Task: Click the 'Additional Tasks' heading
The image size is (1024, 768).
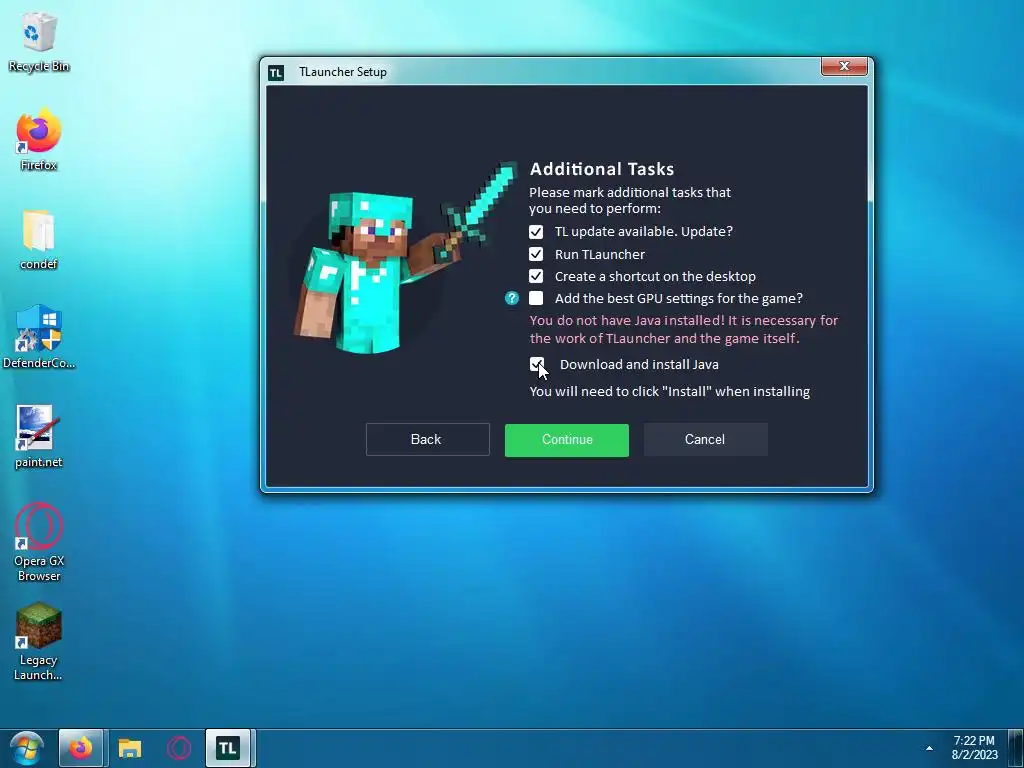Action: click(x=602, y=169)
